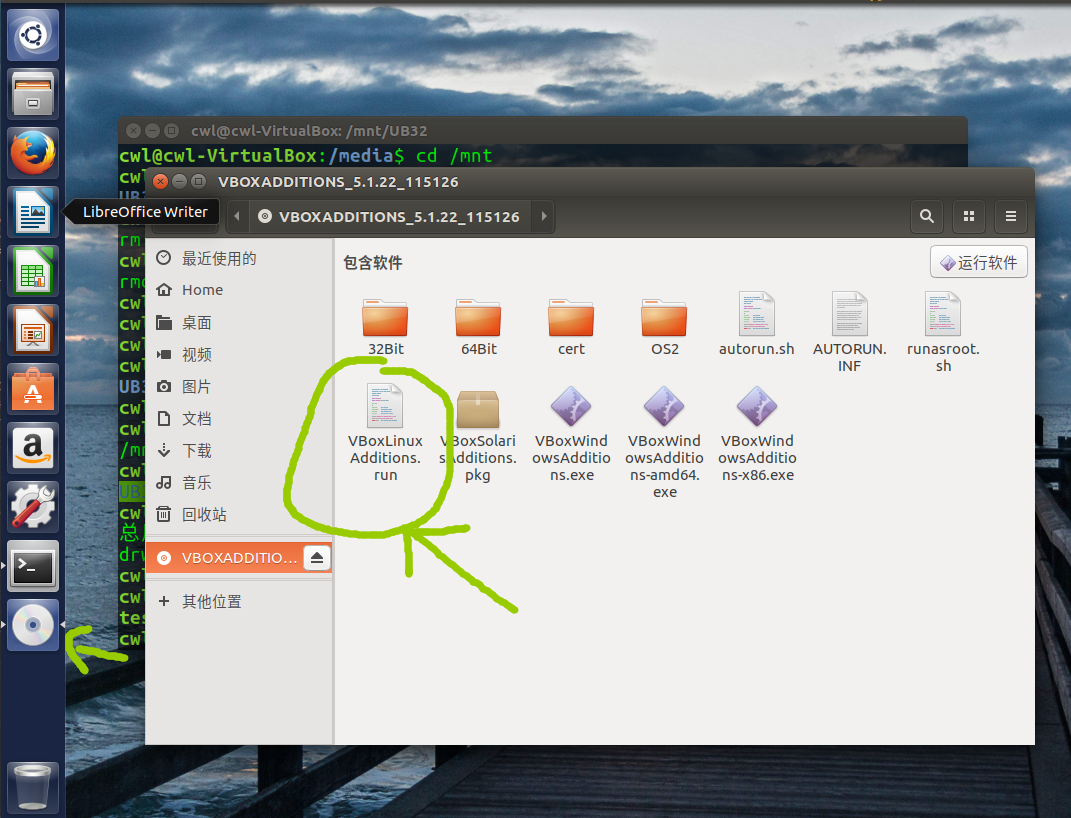The image size is (1071, 818).
Task: Open Terminal from launcher
Action: click(x=33, y=566)
